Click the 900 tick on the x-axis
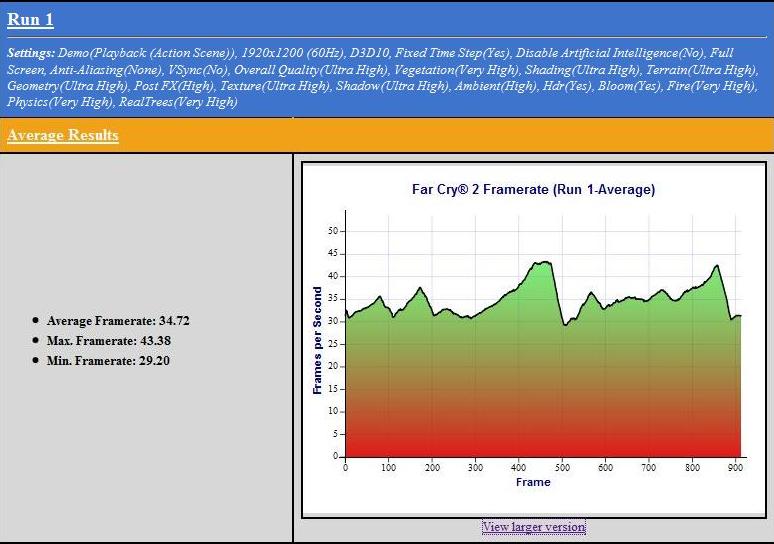 [x=735, y=467]
